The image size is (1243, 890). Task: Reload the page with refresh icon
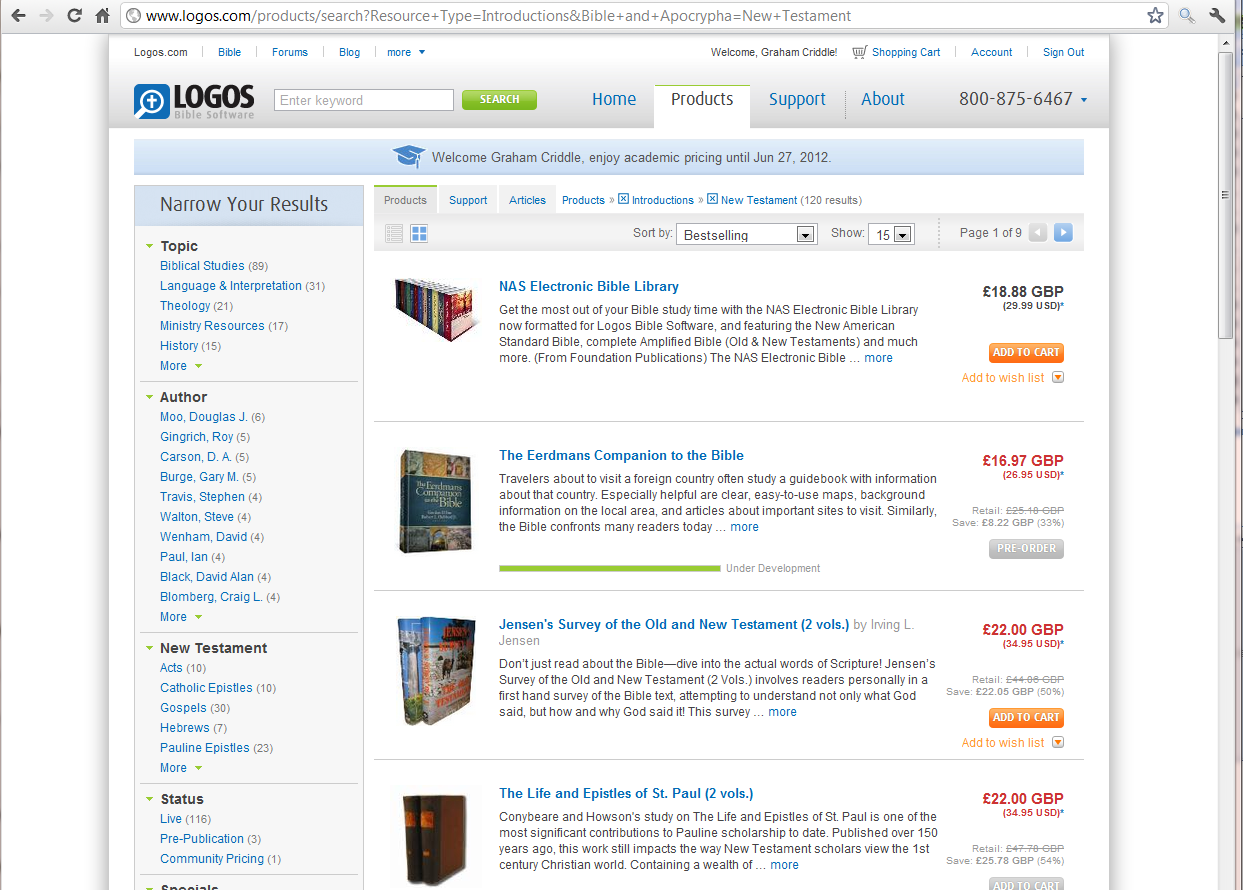74,16
